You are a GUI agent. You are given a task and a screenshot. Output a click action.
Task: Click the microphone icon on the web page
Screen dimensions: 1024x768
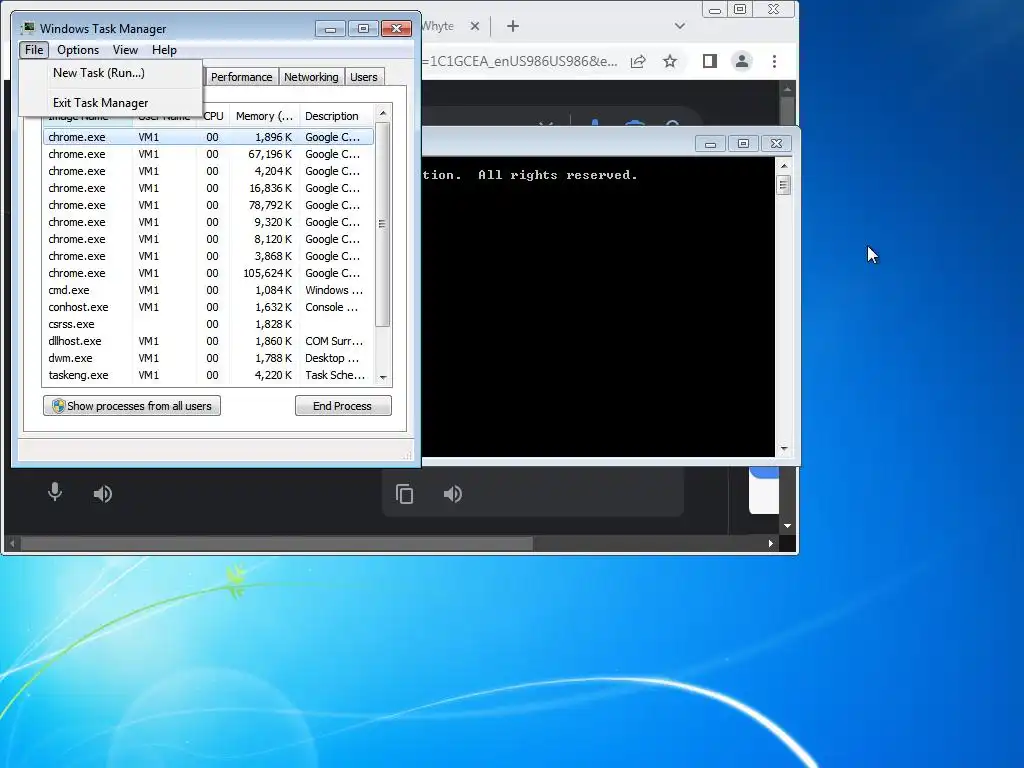(x=55, y=492)
